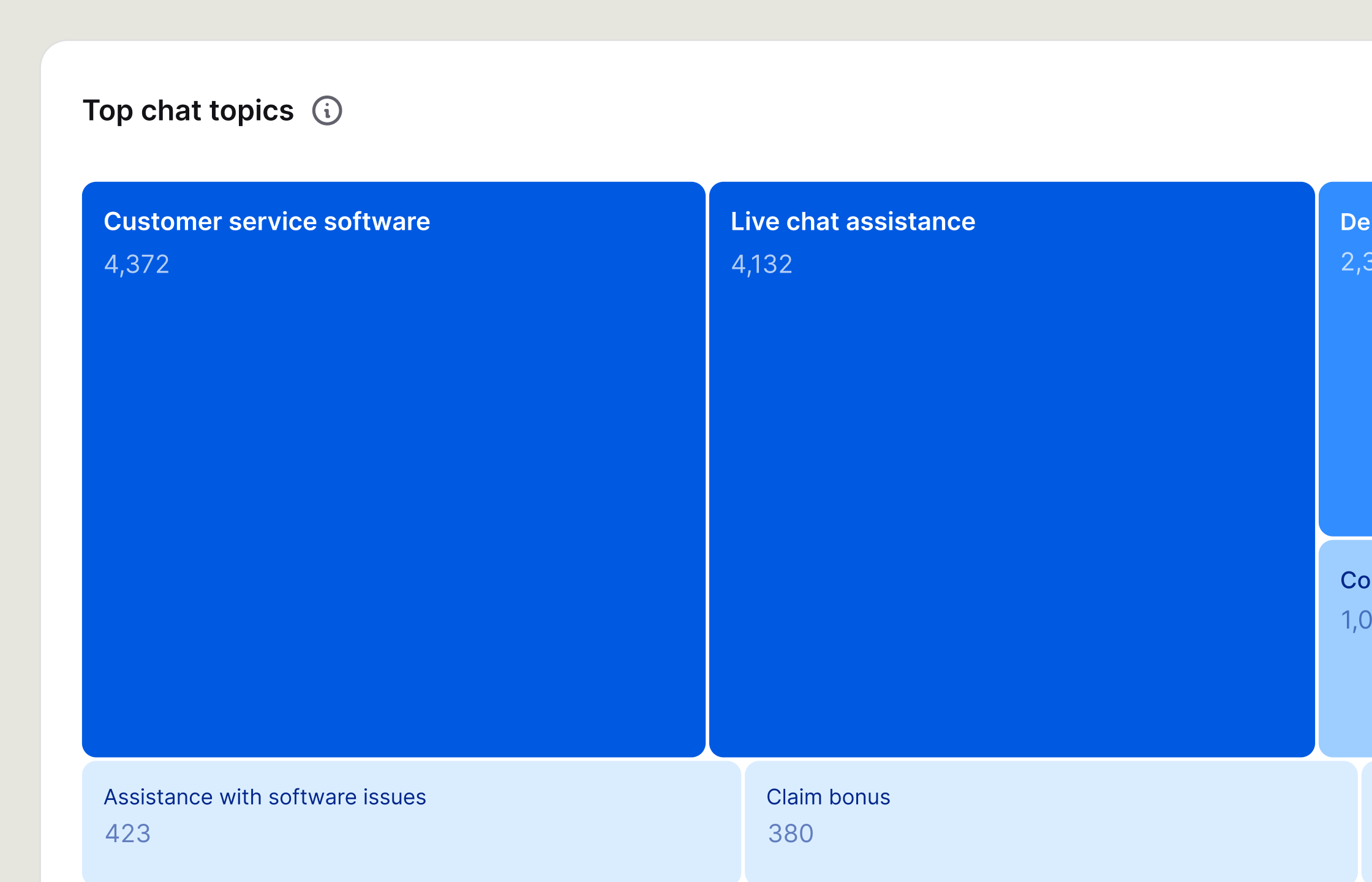Open the Live chat assistance tile
This screenshot has height=882, width=1372.
pos(1012,469)
